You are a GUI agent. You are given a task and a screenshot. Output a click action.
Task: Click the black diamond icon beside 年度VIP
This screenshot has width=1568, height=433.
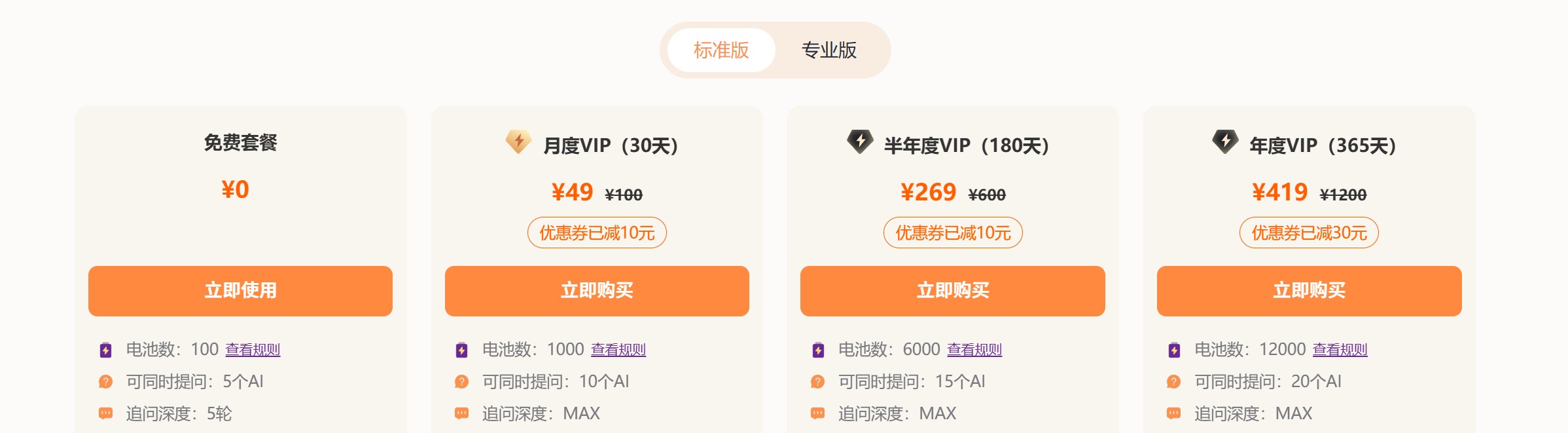(1225, 141)
